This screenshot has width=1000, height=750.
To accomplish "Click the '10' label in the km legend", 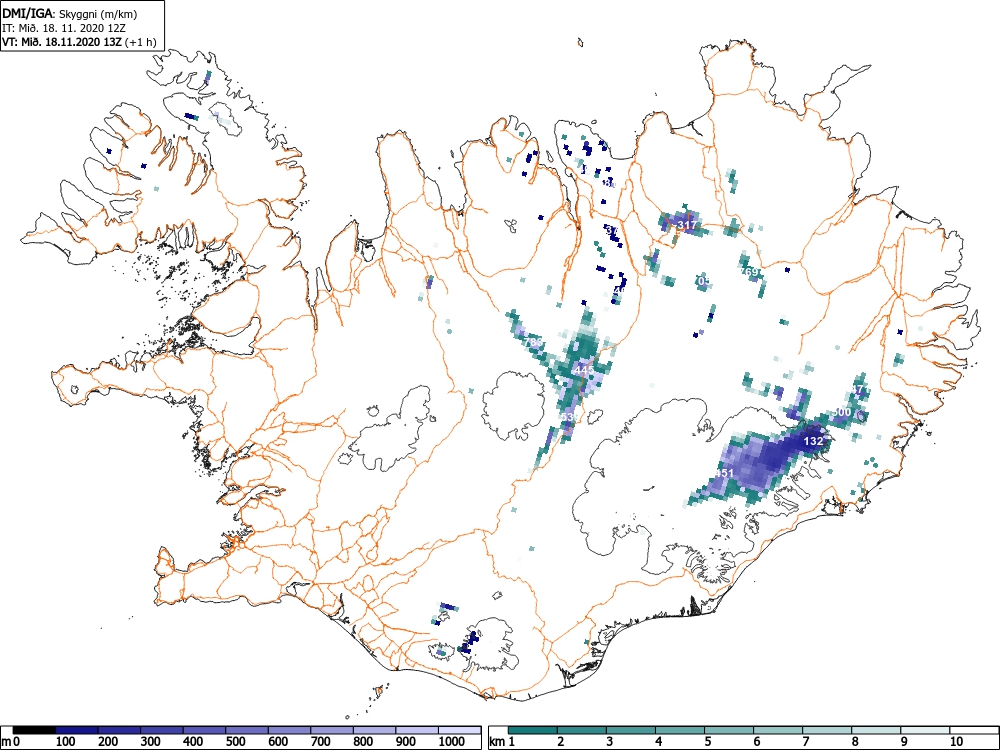I will 957,742.
